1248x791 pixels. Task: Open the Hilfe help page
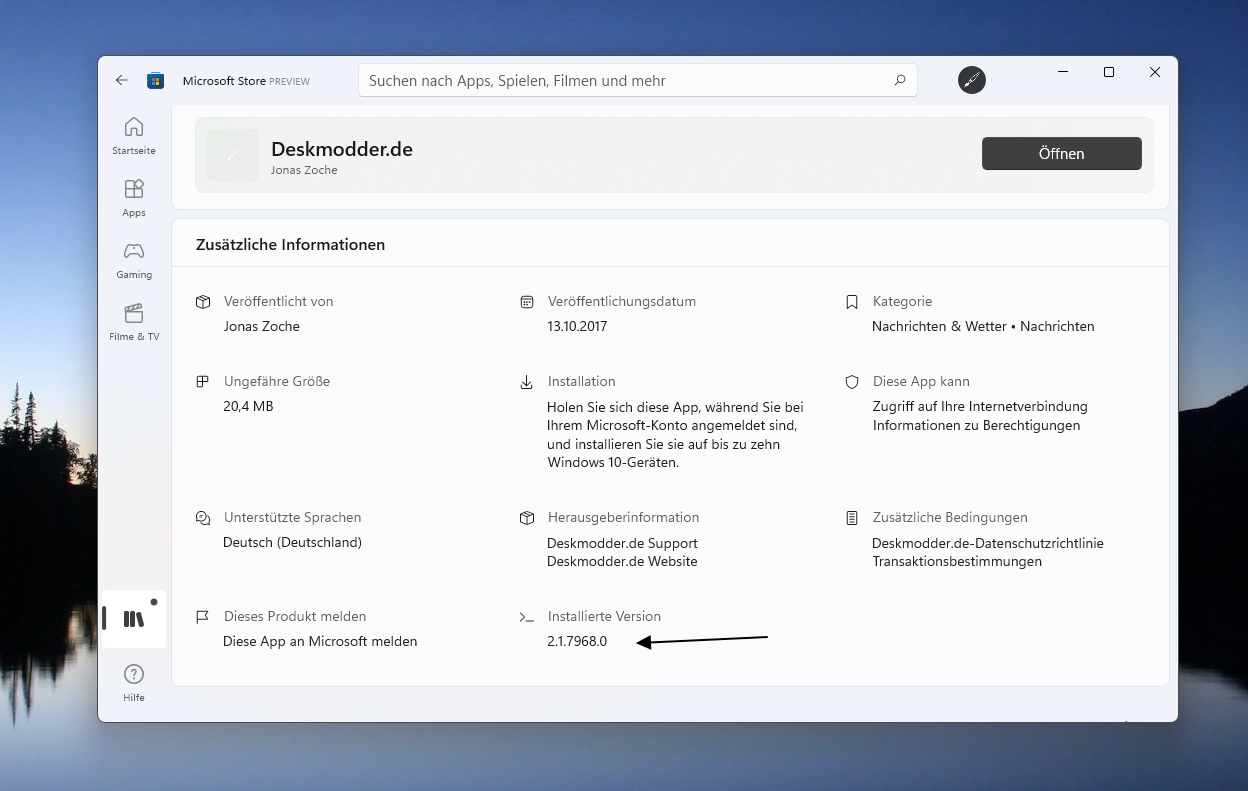pos(133,683)
